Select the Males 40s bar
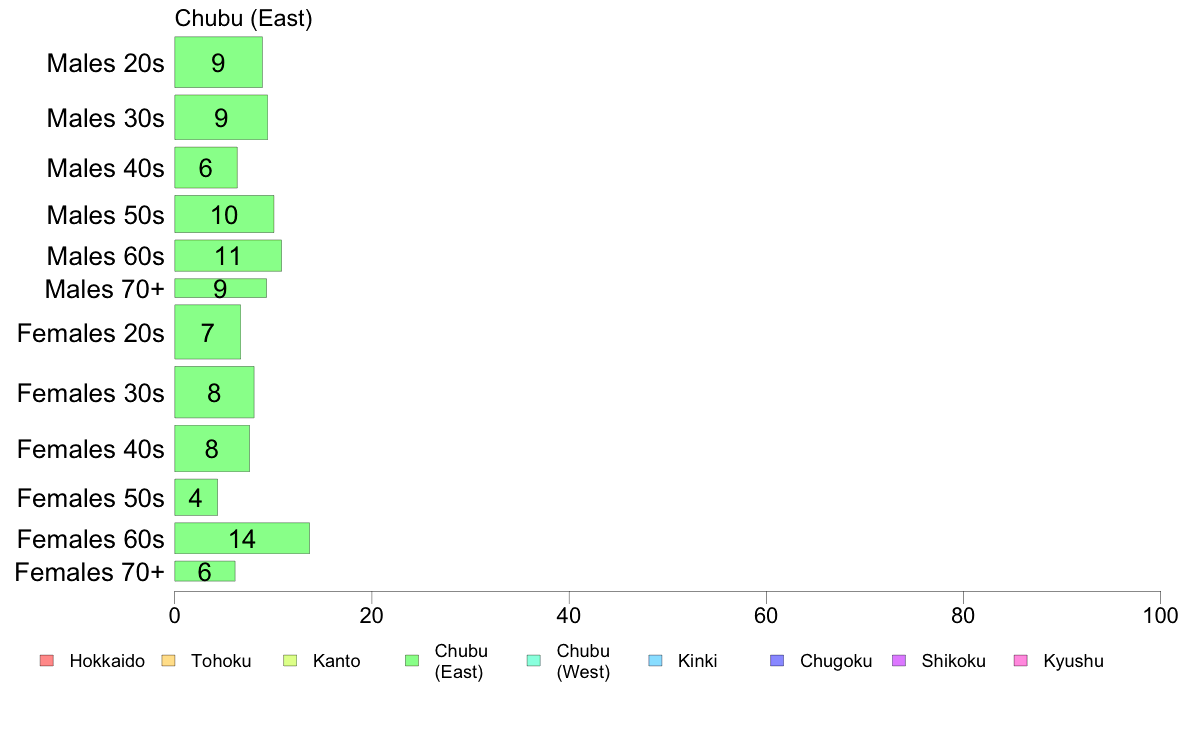Screen dimensions: 1188x736 pyautogui.click(x=206, y=167)
